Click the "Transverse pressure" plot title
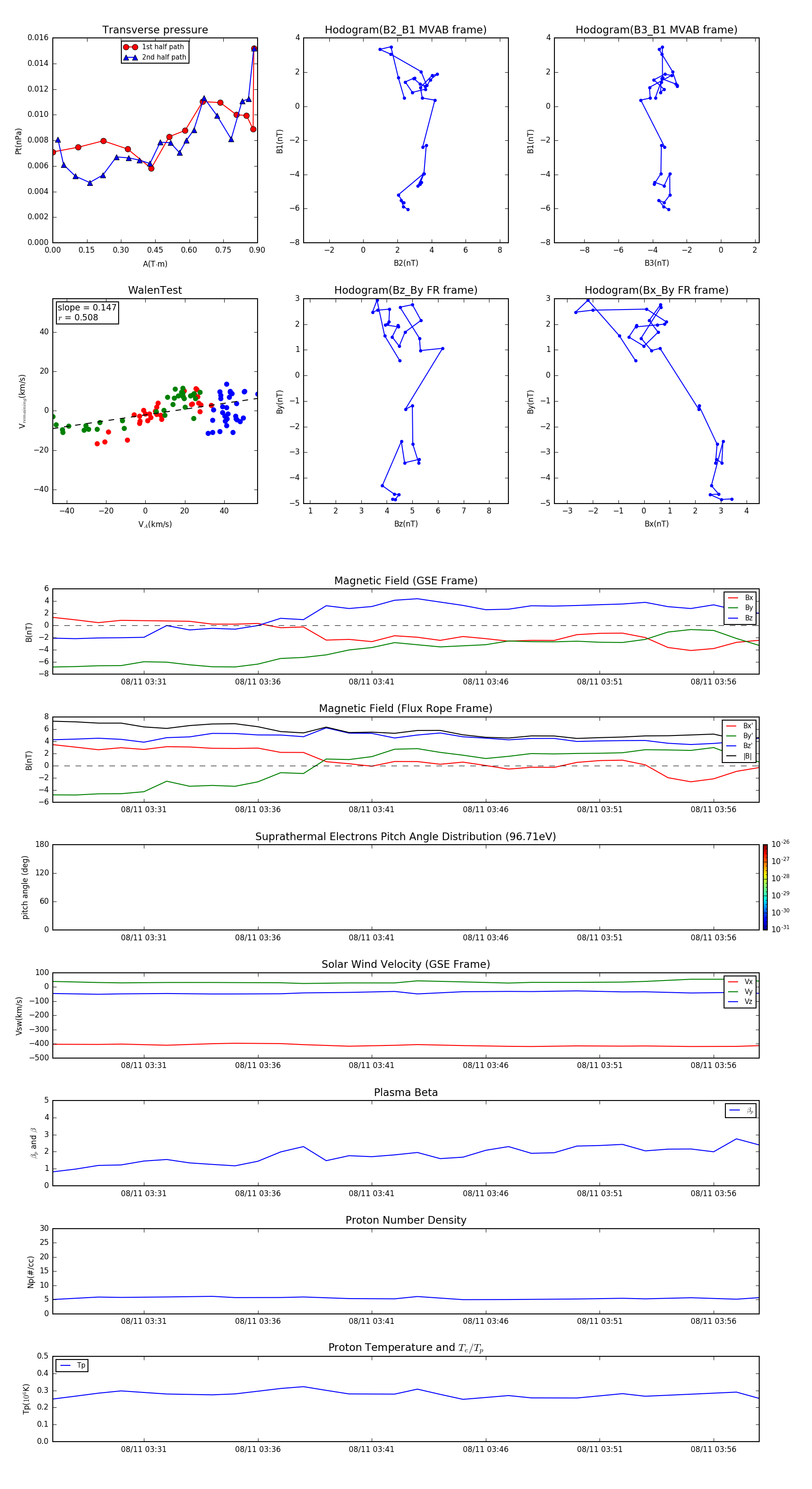Screen dimensions: 812x1489 coord(155,30)
